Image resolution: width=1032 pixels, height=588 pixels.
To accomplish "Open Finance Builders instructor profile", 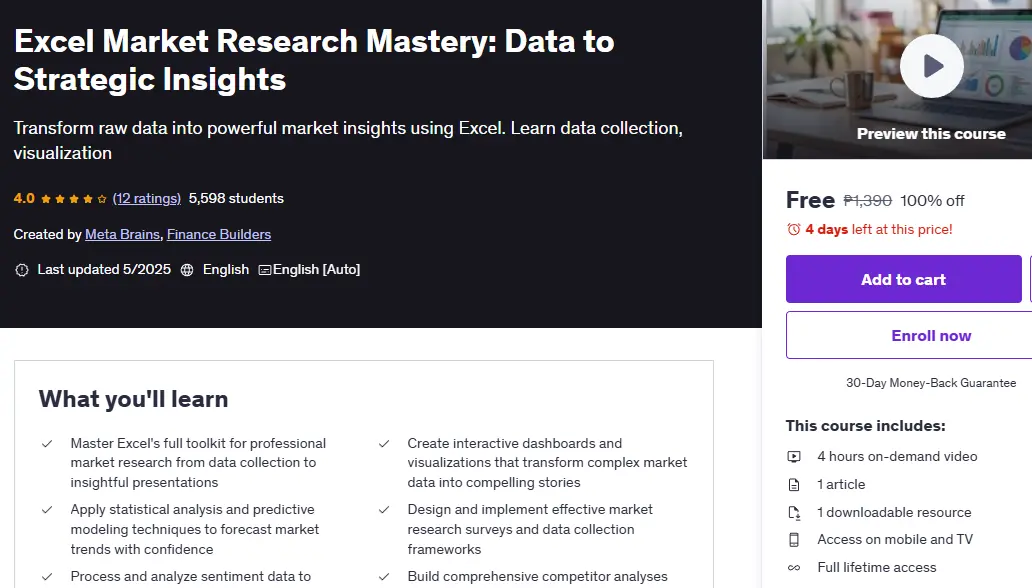I will click(x=219, y=234).
